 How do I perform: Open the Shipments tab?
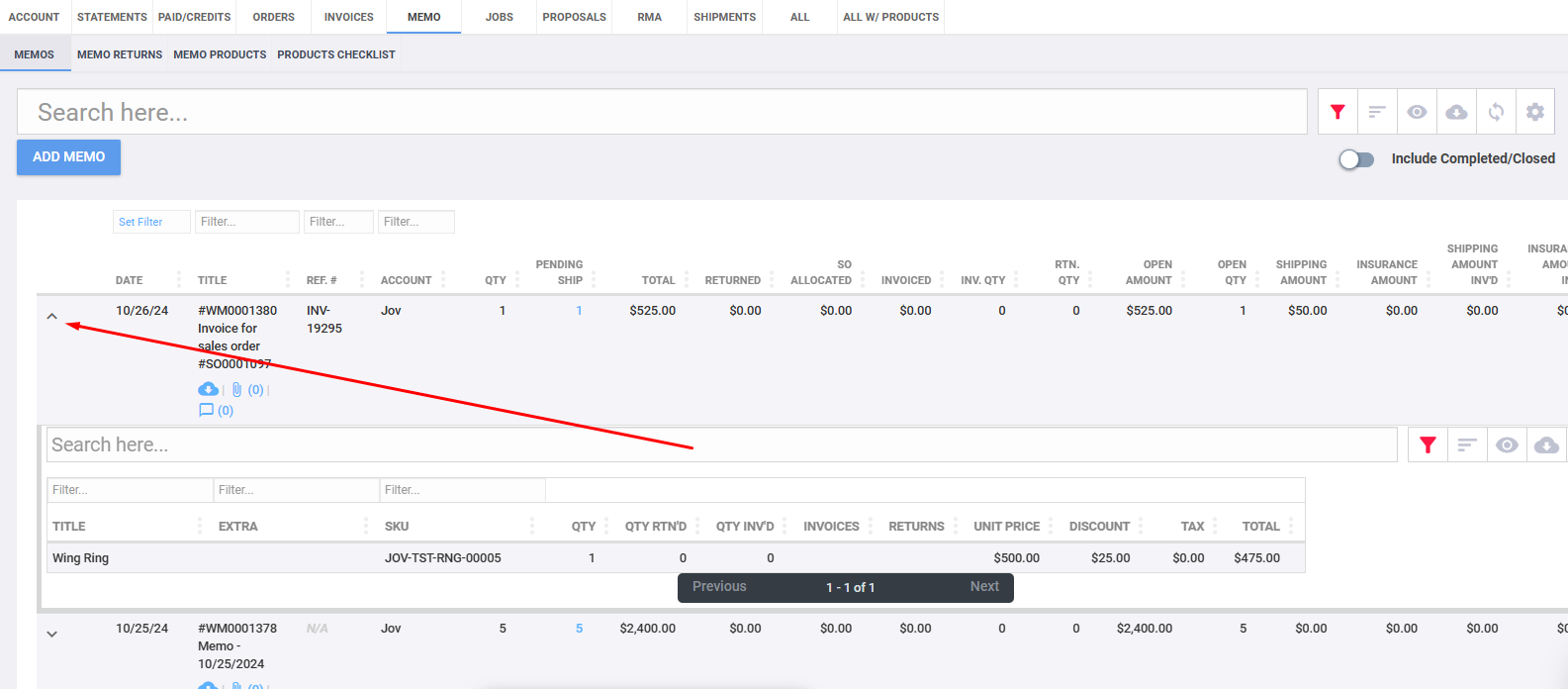[x=725, y=17]
